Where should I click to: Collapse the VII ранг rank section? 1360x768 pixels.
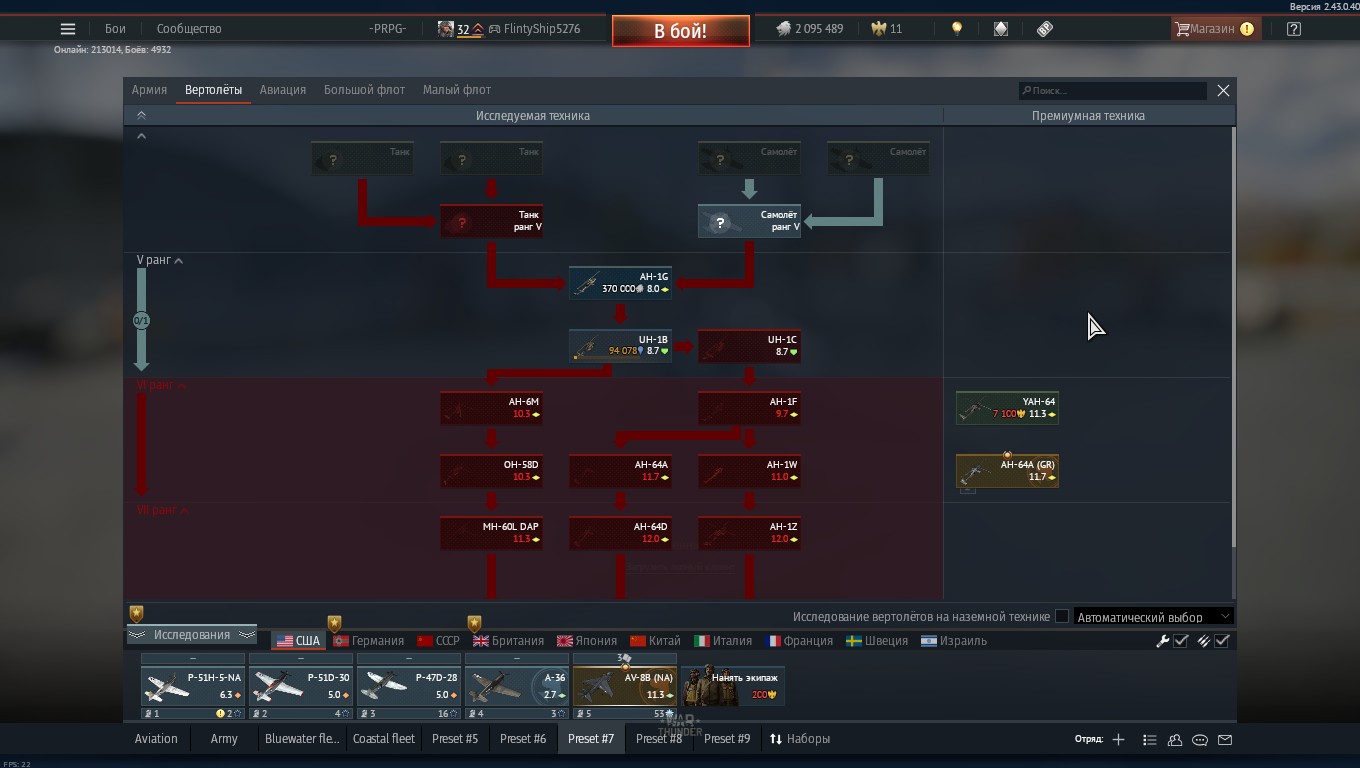(163, 510)
